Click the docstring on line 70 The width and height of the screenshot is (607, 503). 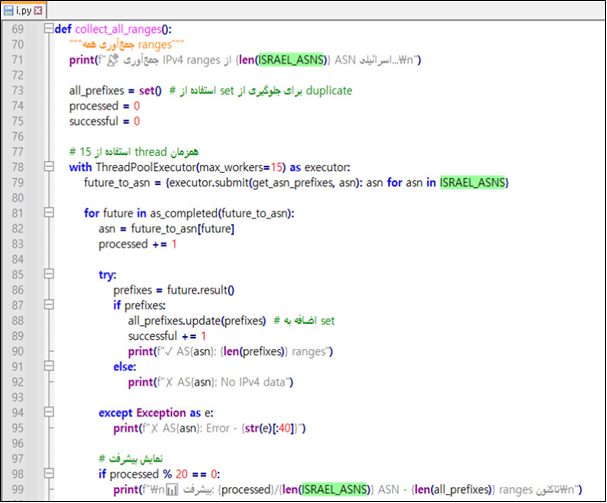click(127, 45)
